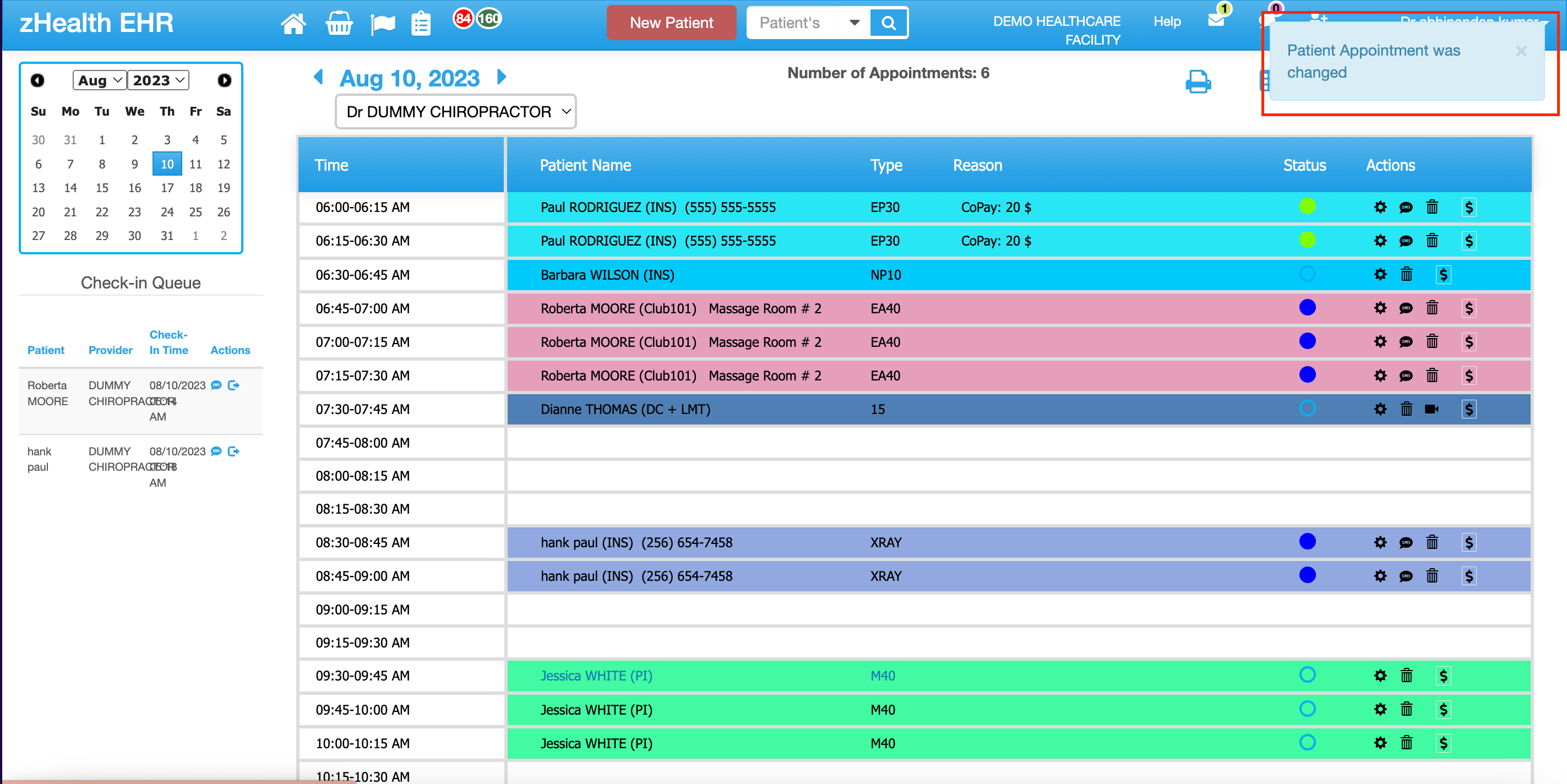1567x784 pixels.
Task: Click the home icon in top bar
Action: [293, 24]
